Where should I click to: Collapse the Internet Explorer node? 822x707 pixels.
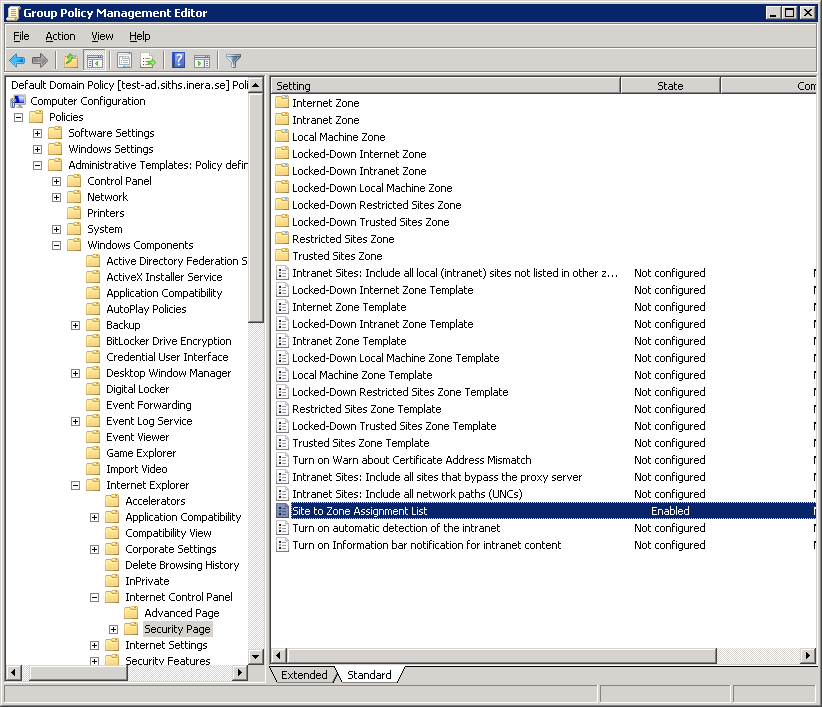(x=75, y=485)
